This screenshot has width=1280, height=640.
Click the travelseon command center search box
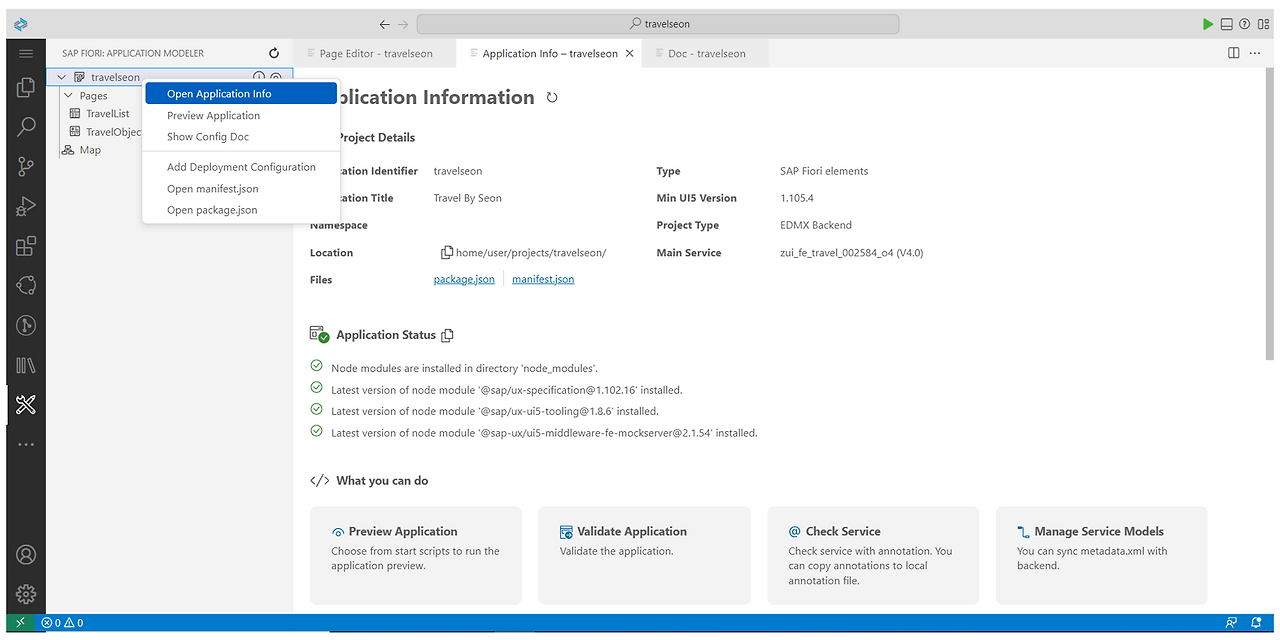pyautogui.click(x=658, y=24)
